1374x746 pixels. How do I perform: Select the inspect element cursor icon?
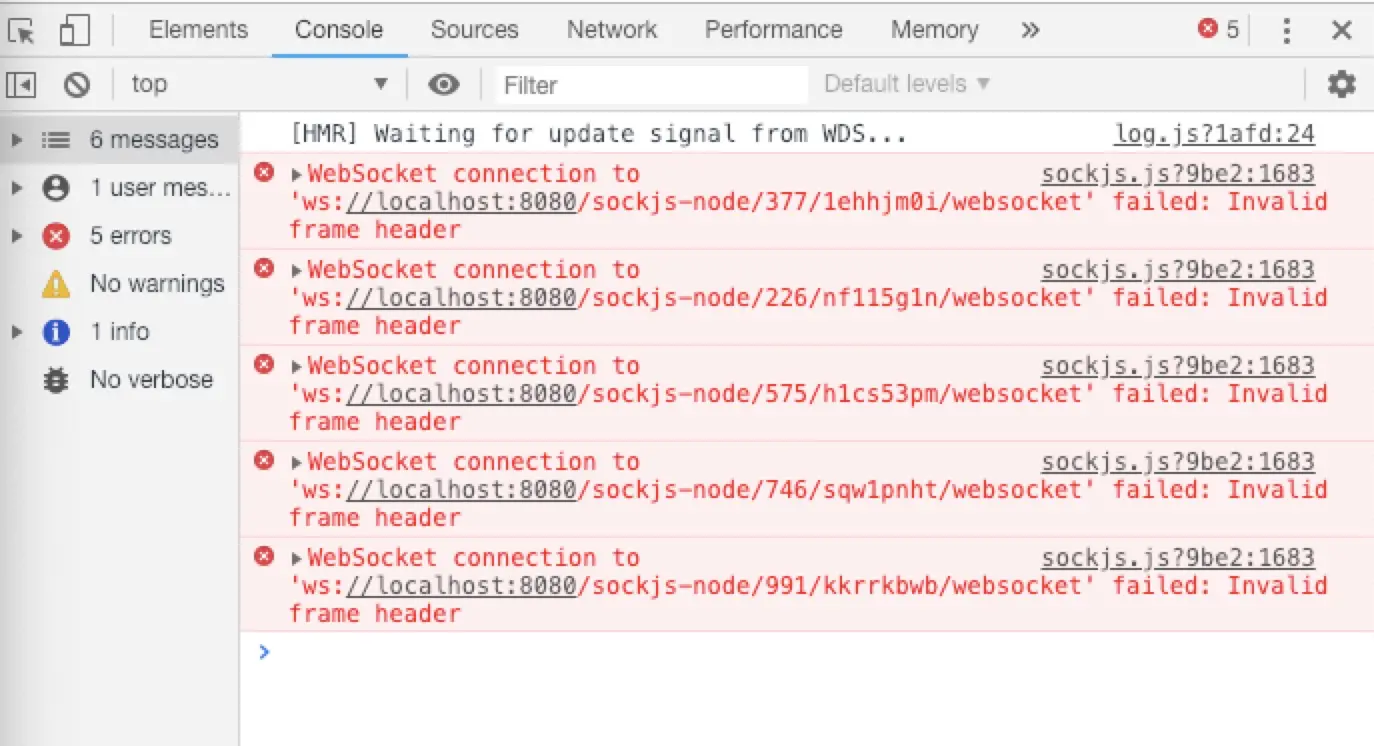pyautogui.click(x=21, y=31)
